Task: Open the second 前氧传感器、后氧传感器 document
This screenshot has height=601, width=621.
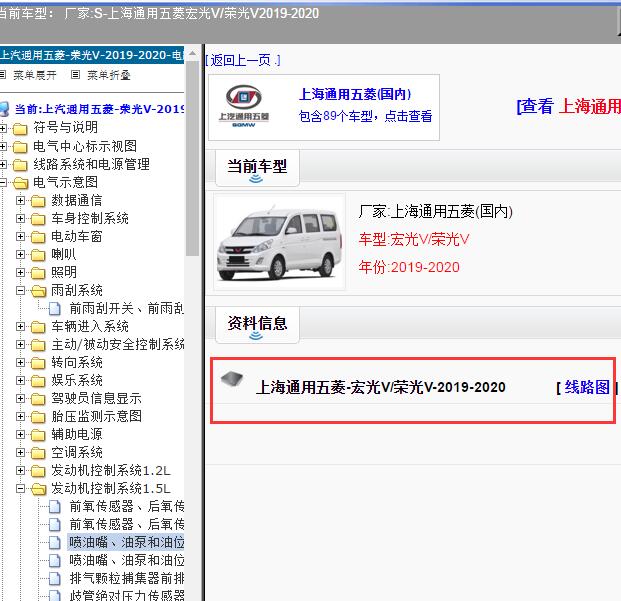Action: (x=127, y=525)
